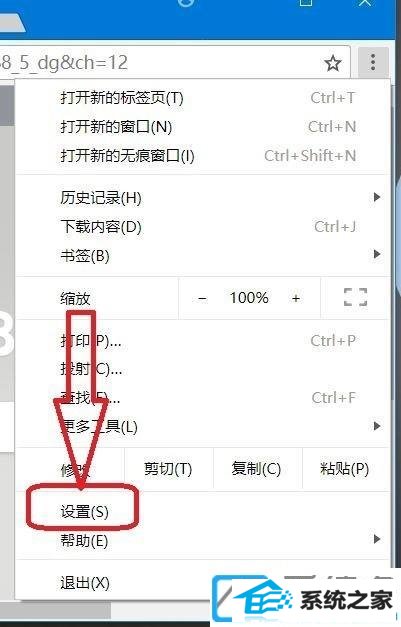This screenshot has width=401, height=627.
Task: Enter fullscreen mode via the zoom row icon
Action: tap(355, 298)
